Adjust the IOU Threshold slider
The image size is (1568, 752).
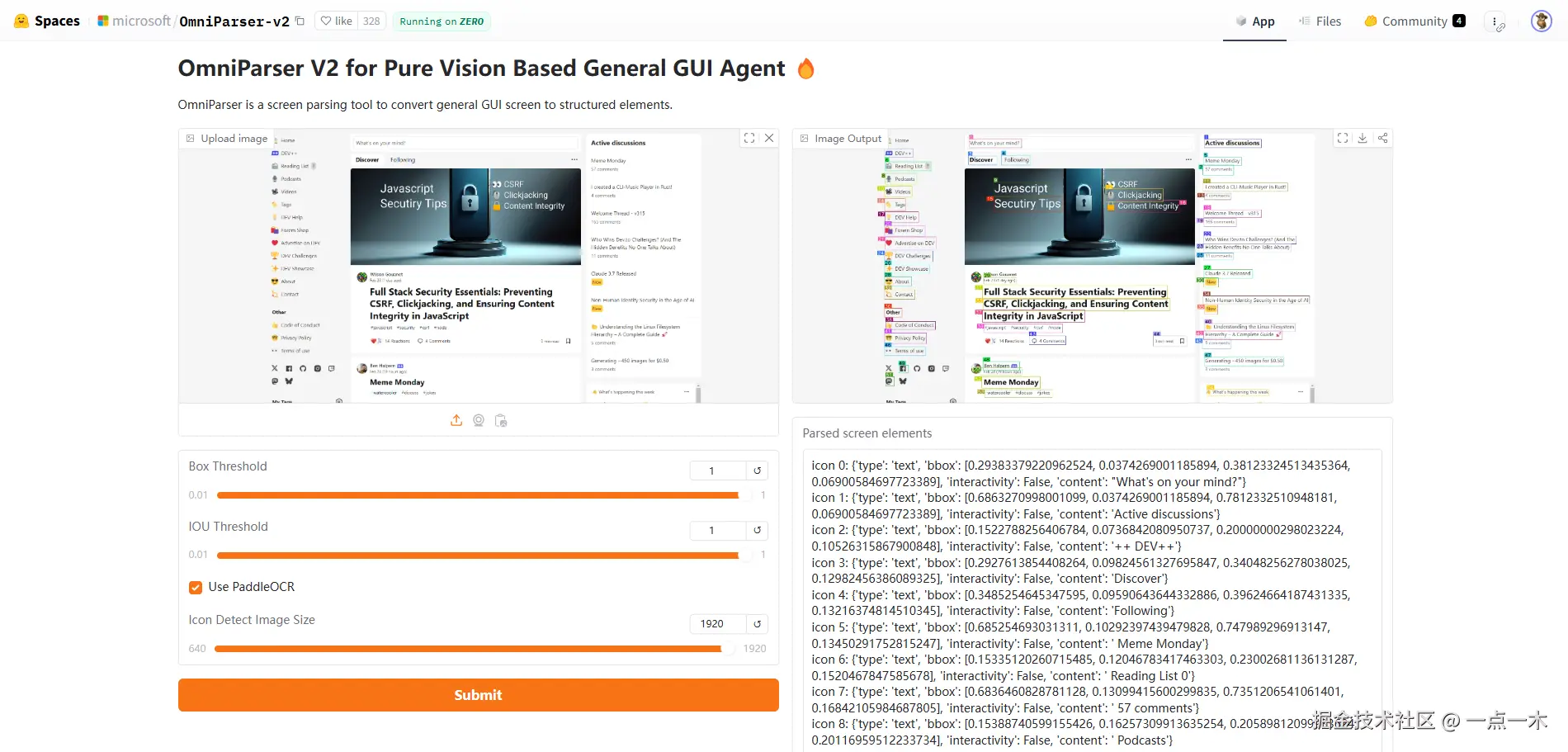[x=484, y=555]
